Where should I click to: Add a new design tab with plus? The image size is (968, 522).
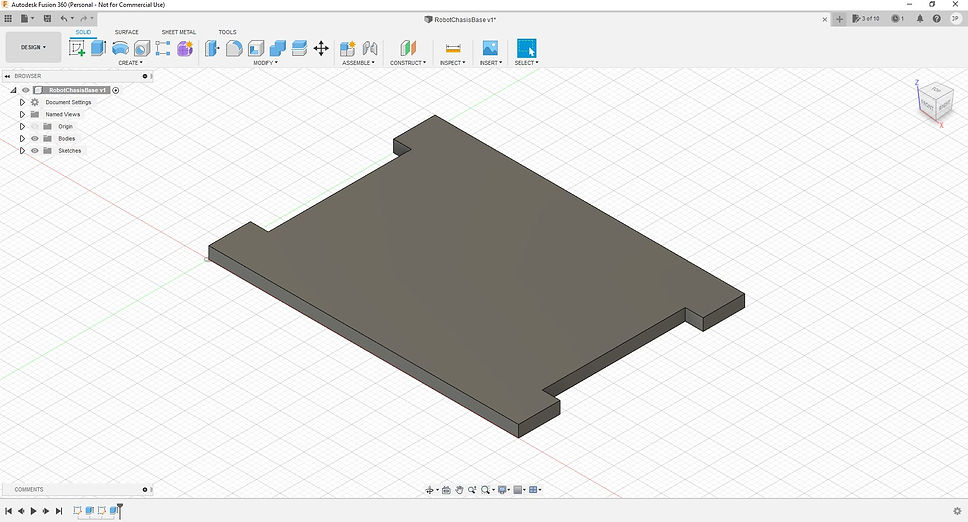839,19
